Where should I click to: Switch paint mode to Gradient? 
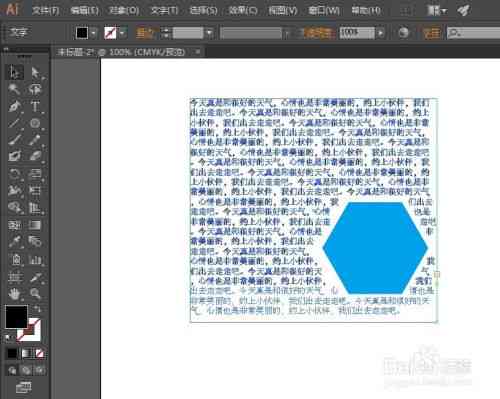coord(26,353)
